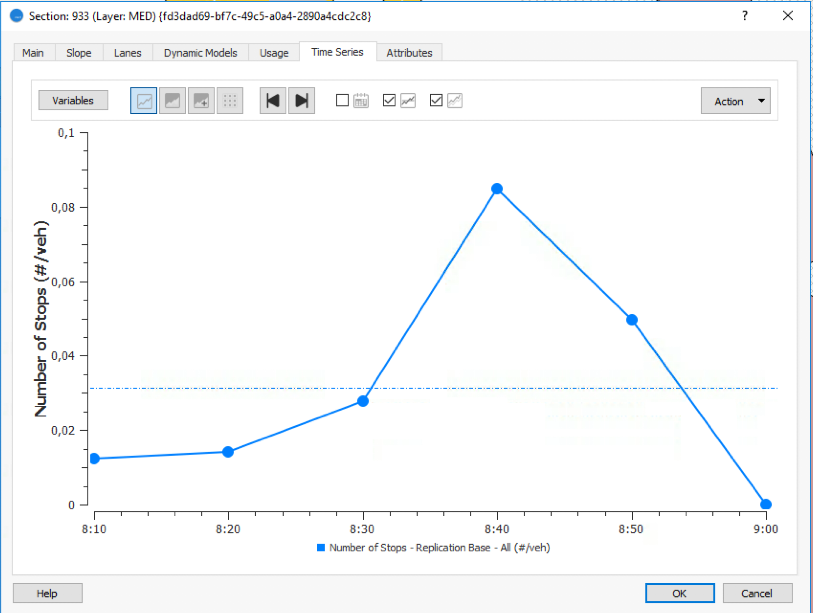Go to the Lanes tab
The height and width of the screenshot is (613, 813).
pos(128,53)
